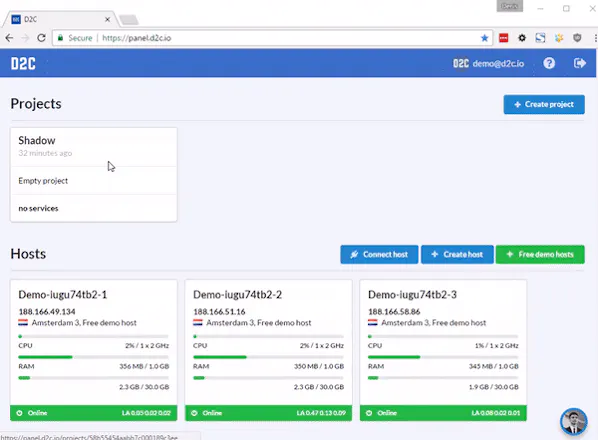Click the logout icon in header
598x440 pixels.
pos(579,63)
